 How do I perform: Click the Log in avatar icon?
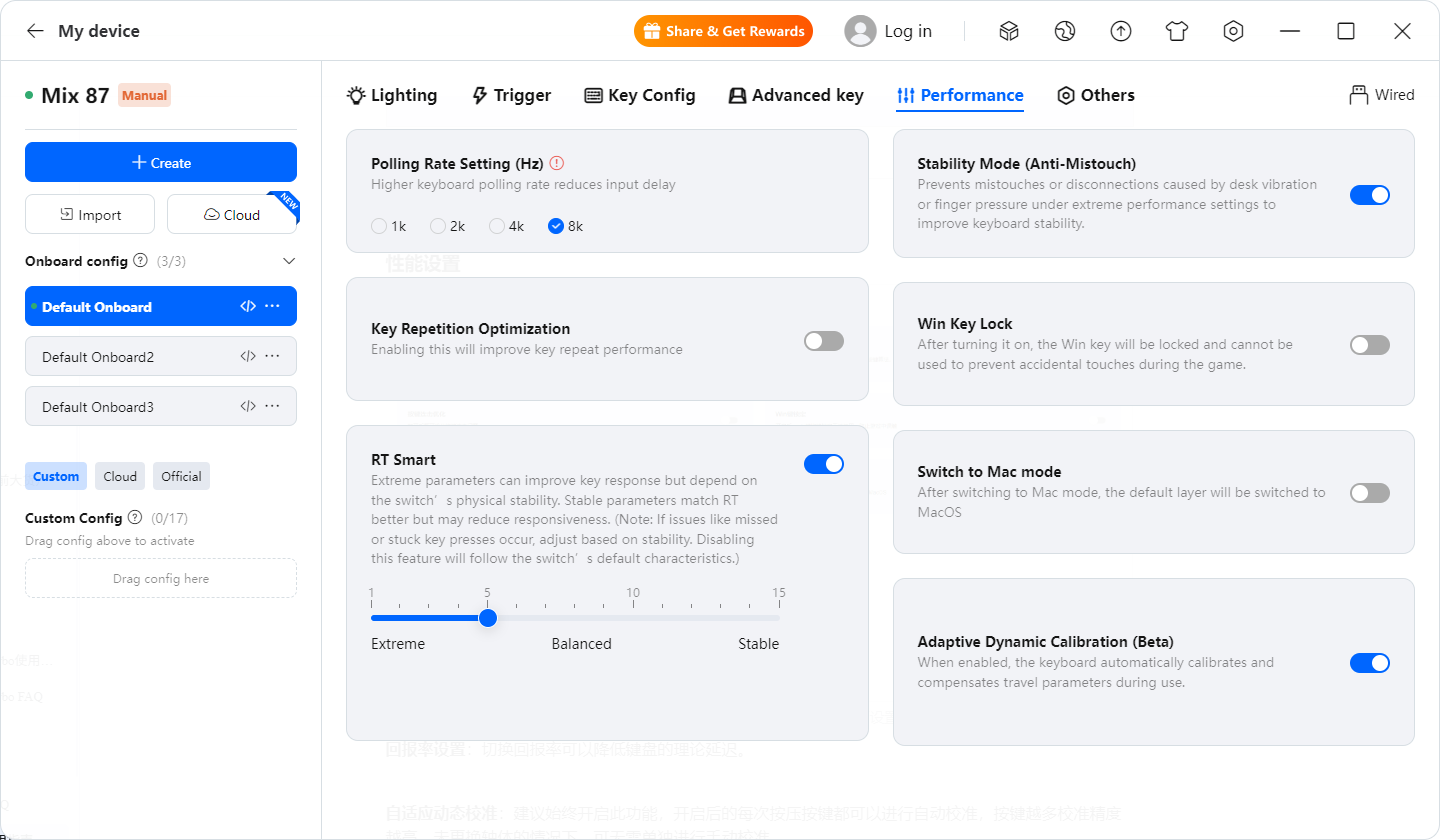point(860,31)
